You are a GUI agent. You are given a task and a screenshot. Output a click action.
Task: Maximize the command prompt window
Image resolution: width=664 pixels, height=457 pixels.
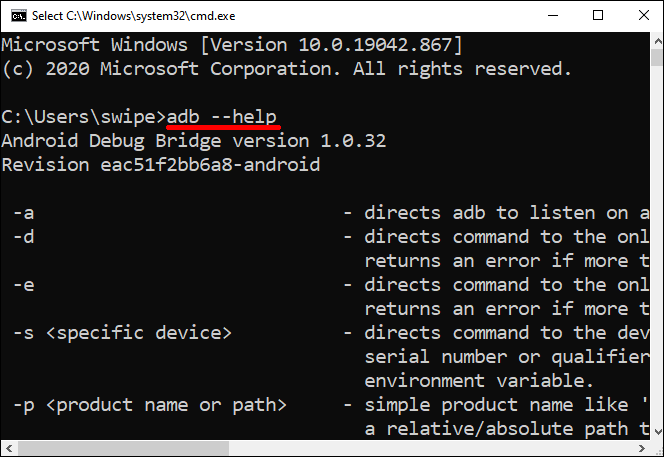tap(598, 15)
